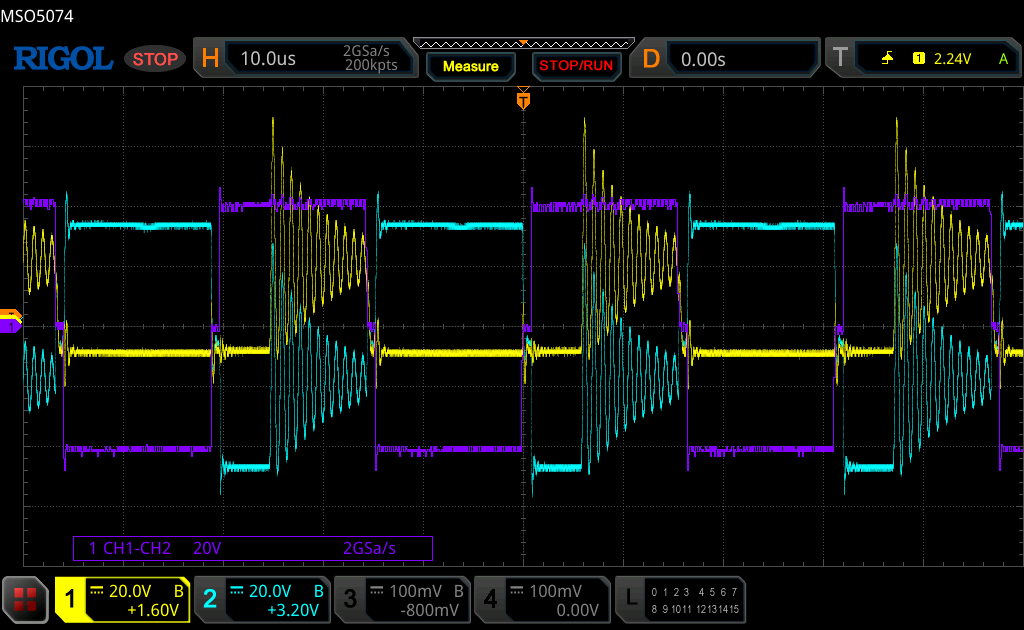Click channel 3 DC coupling icon
Screen dimensions: 1024x630
pyautogui.click(x=377, y=591)
